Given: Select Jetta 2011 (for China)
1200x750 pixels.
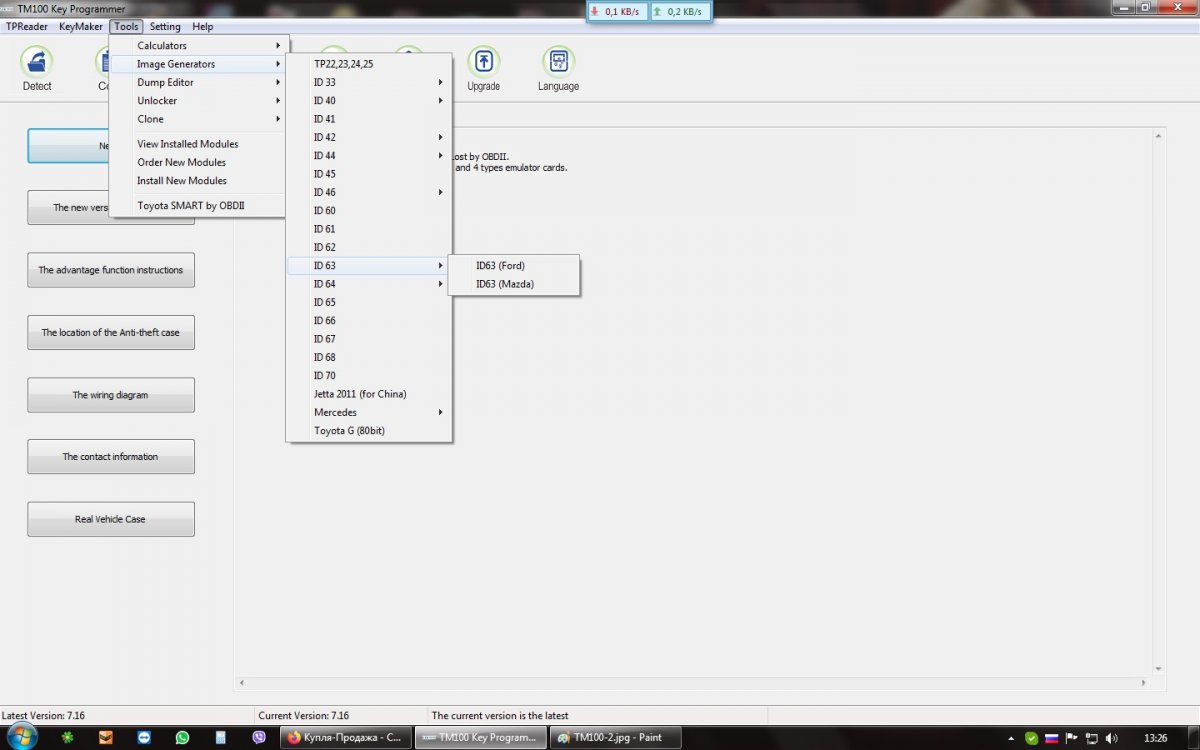Looking at the screenshot, I should click(369, 394).
